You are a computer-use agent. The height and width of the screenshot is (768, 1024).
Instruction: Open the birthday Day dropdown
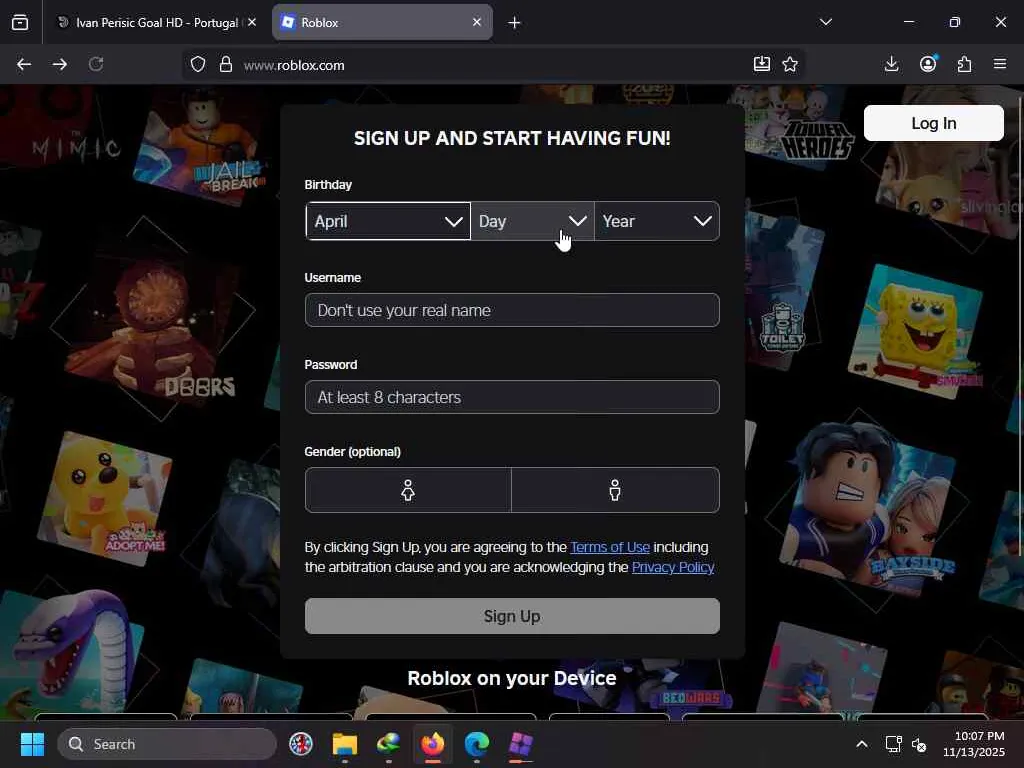[x=532, y=221]
